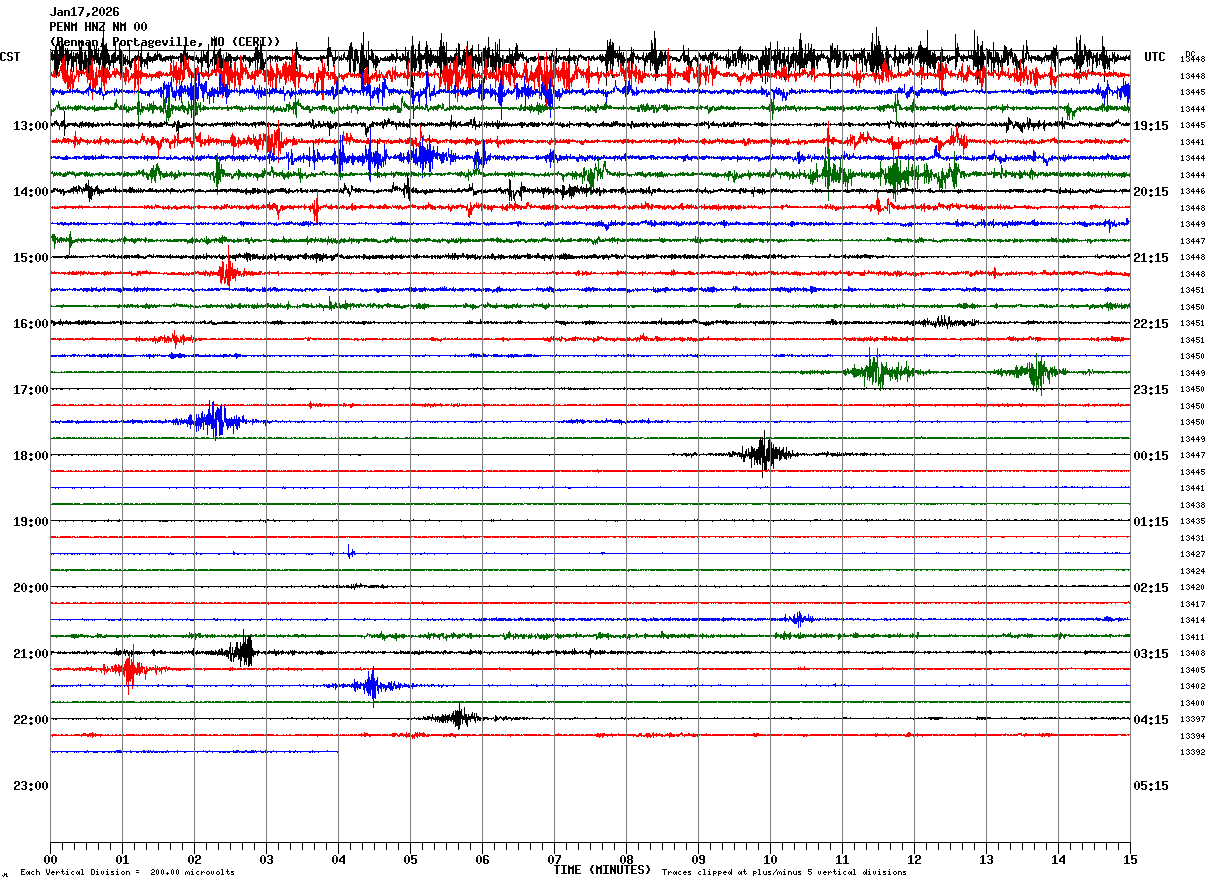The image size is (1210, 886).
Task: Click the black seismic burst on the 22:00 trace
Action: 458,717
